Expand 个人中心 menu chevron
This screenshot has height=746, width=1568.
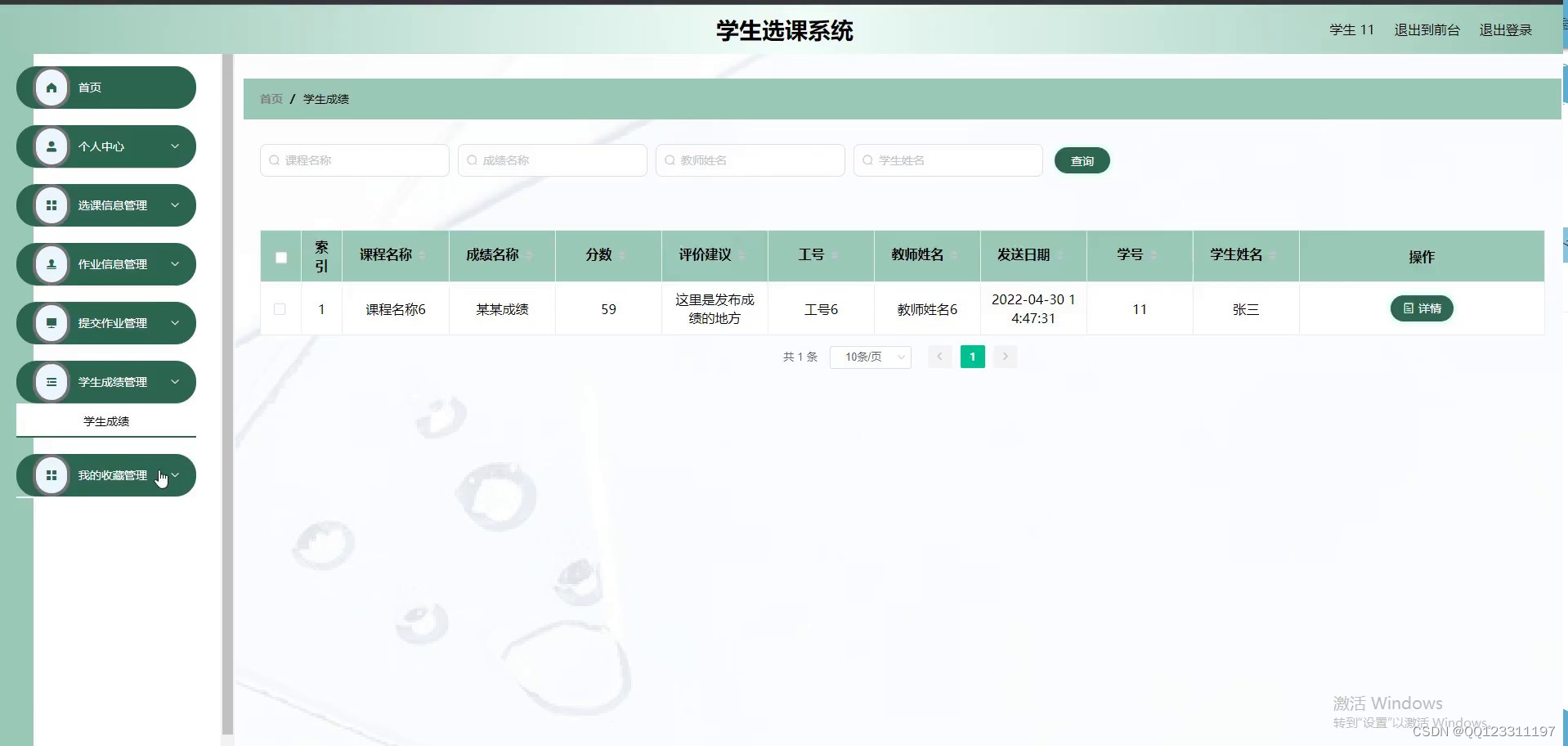coord(175,146)
